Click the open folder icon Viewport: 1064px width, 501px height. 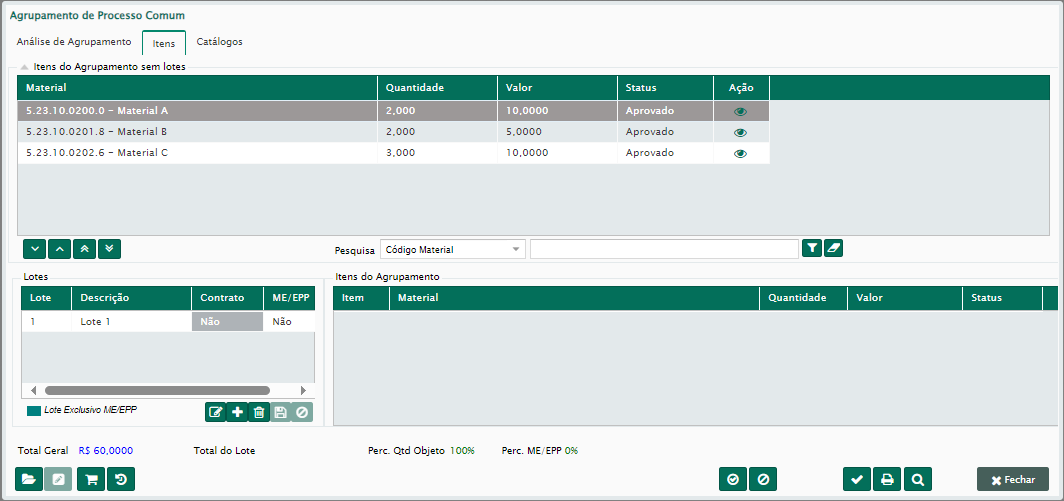click(29, 479)
